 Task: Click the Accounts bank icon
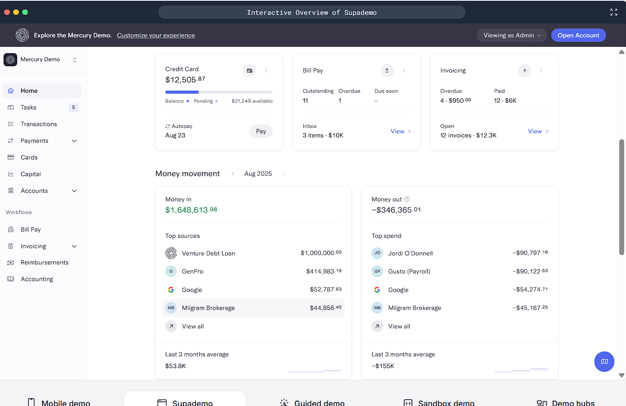pos(11,190)
